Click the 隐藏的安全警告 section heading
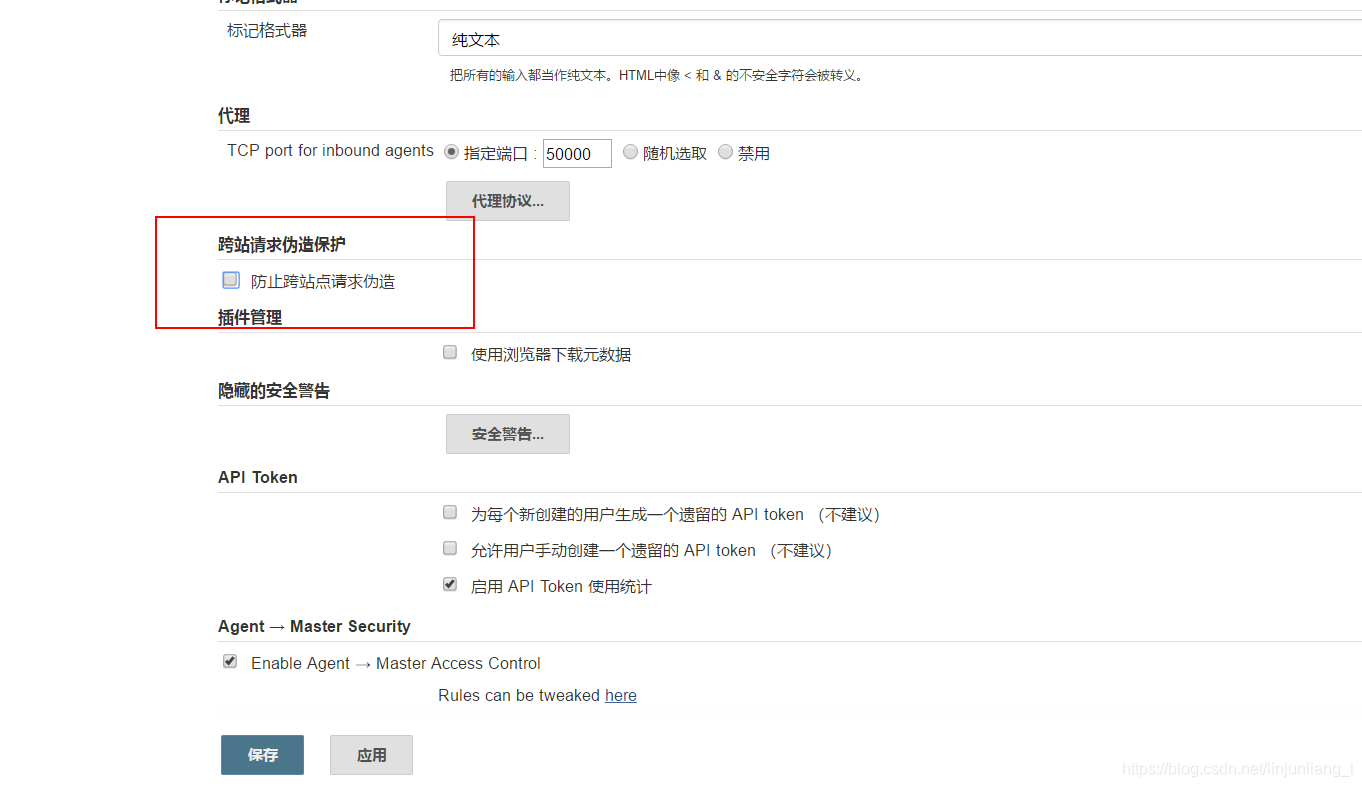Viewport: 1362px width, 787px height. click(x=274, y=391)
